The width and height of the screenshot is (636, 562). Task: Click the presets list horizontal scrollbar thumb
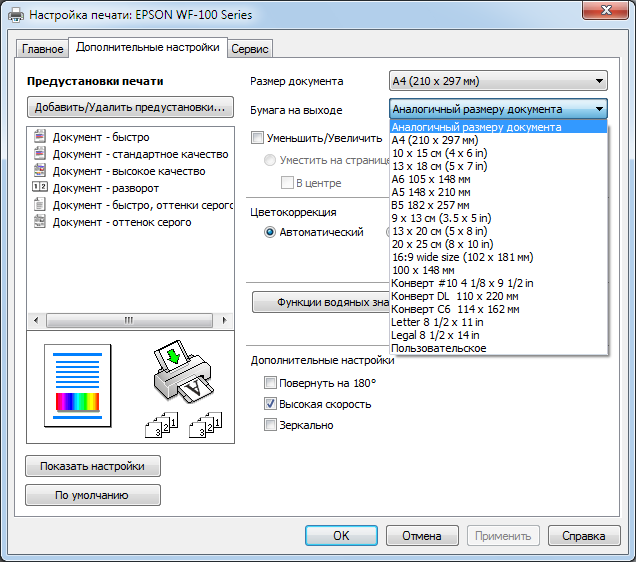point(129,320)
